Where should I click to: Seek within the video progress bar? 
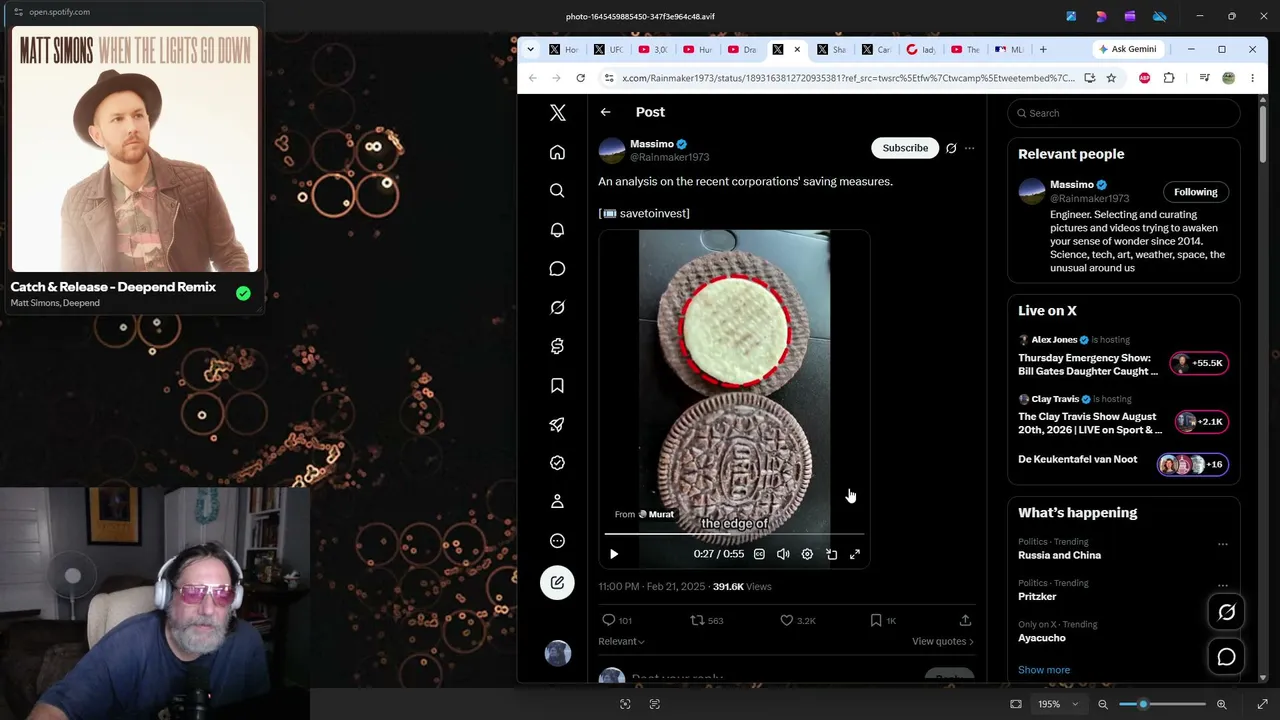[735, 535]
